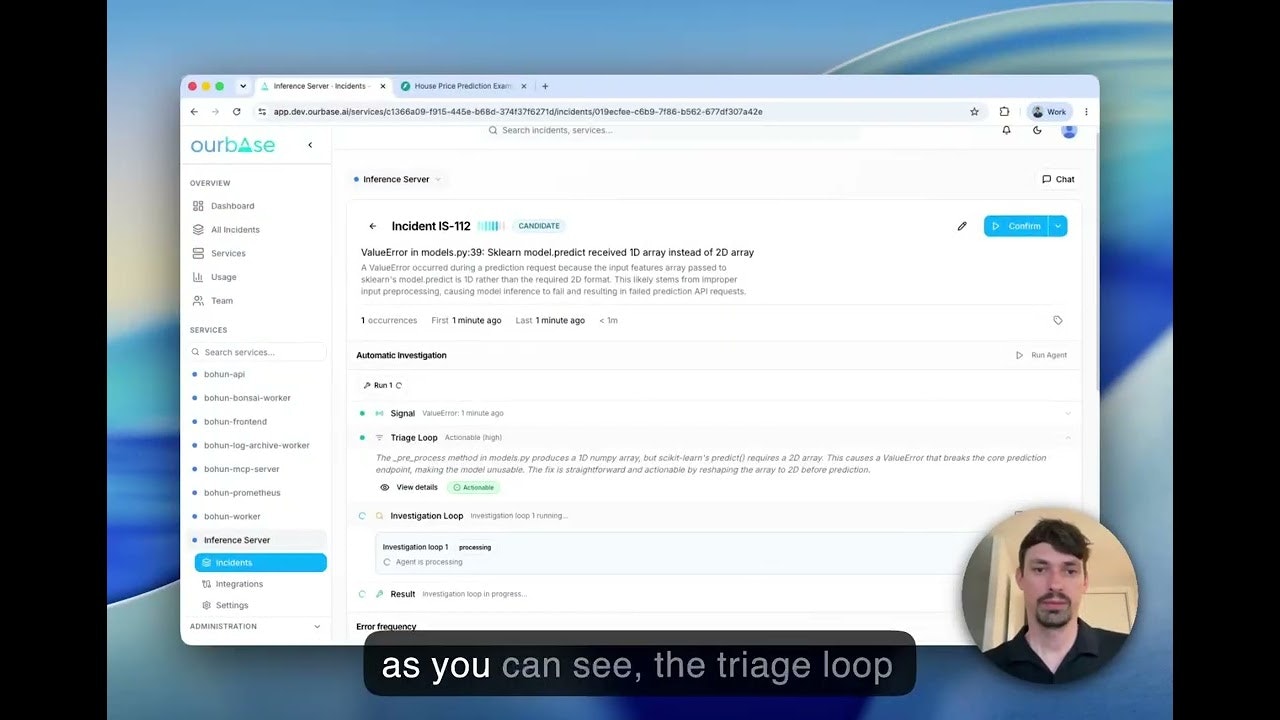Open Dashboard in sidebar
Screen dimensions: 1280x720
tap(232, 206)
